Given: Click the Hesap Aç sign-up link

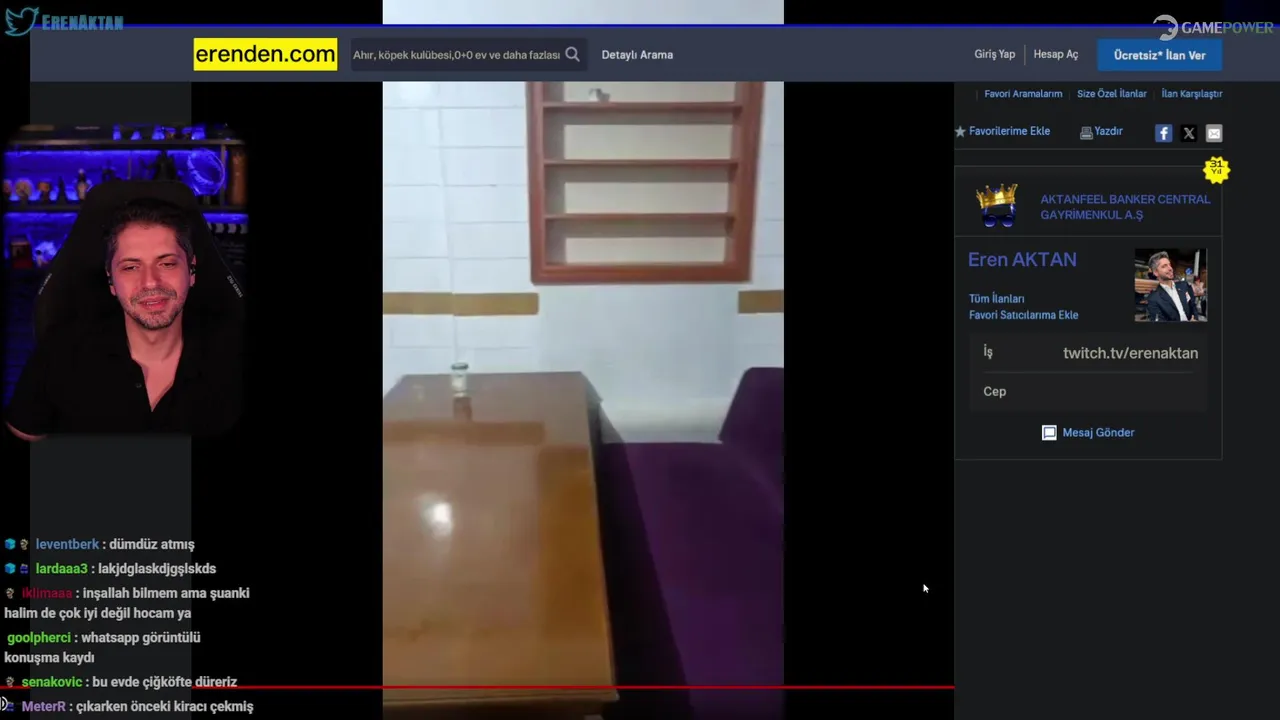Looking at the screenshot, I should (1056, 54).
